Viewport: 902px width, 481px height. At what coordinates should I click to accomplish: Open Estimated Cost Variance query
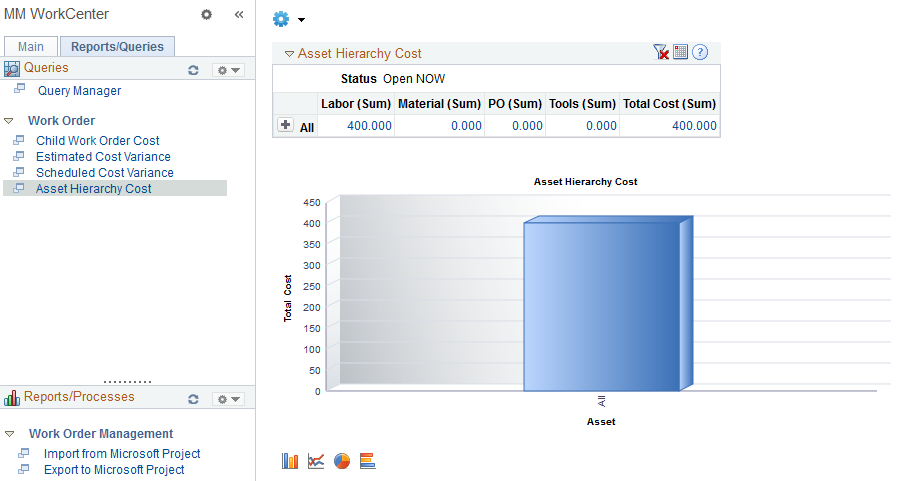click(x=103, y=156)
